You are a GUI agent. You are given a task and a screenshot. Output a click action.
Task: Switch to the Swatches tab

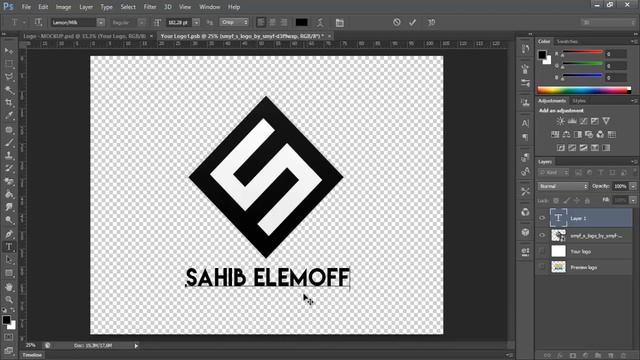click(x=567, y=42)
